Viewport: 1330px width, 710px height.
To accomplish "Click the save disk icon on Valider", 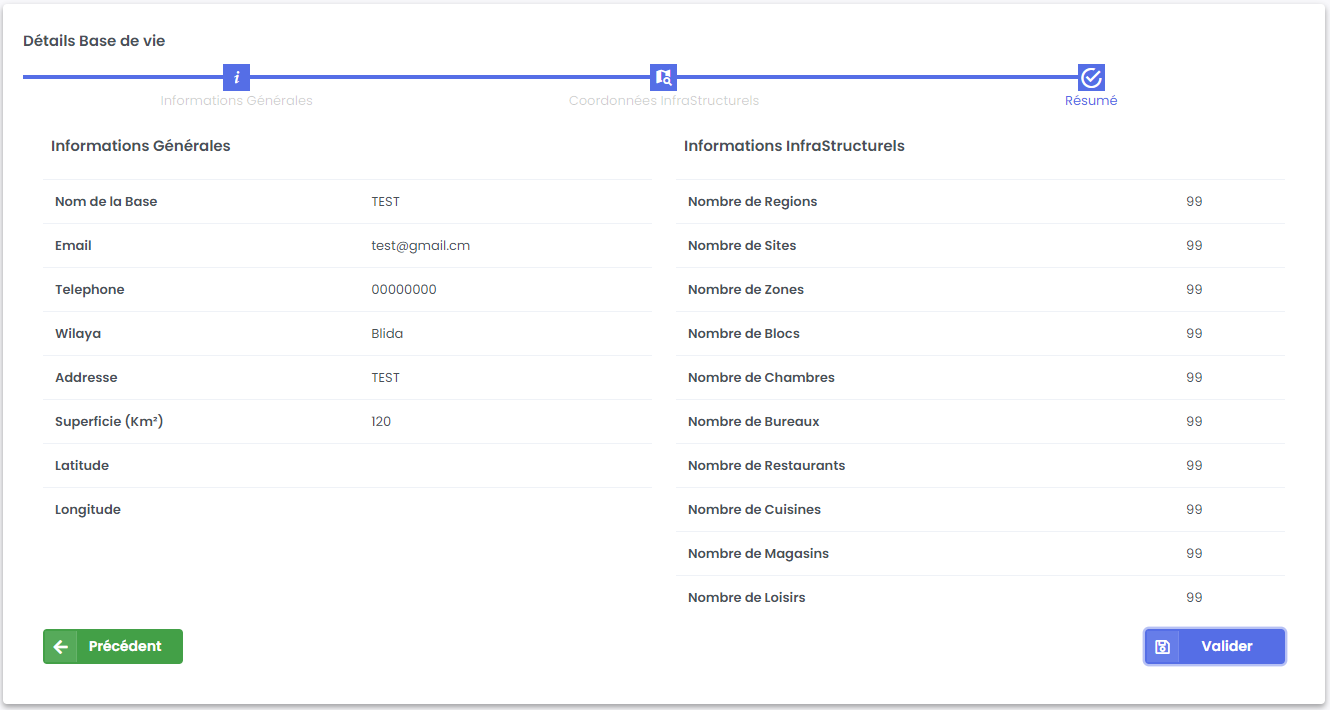I will (1162, 647).
